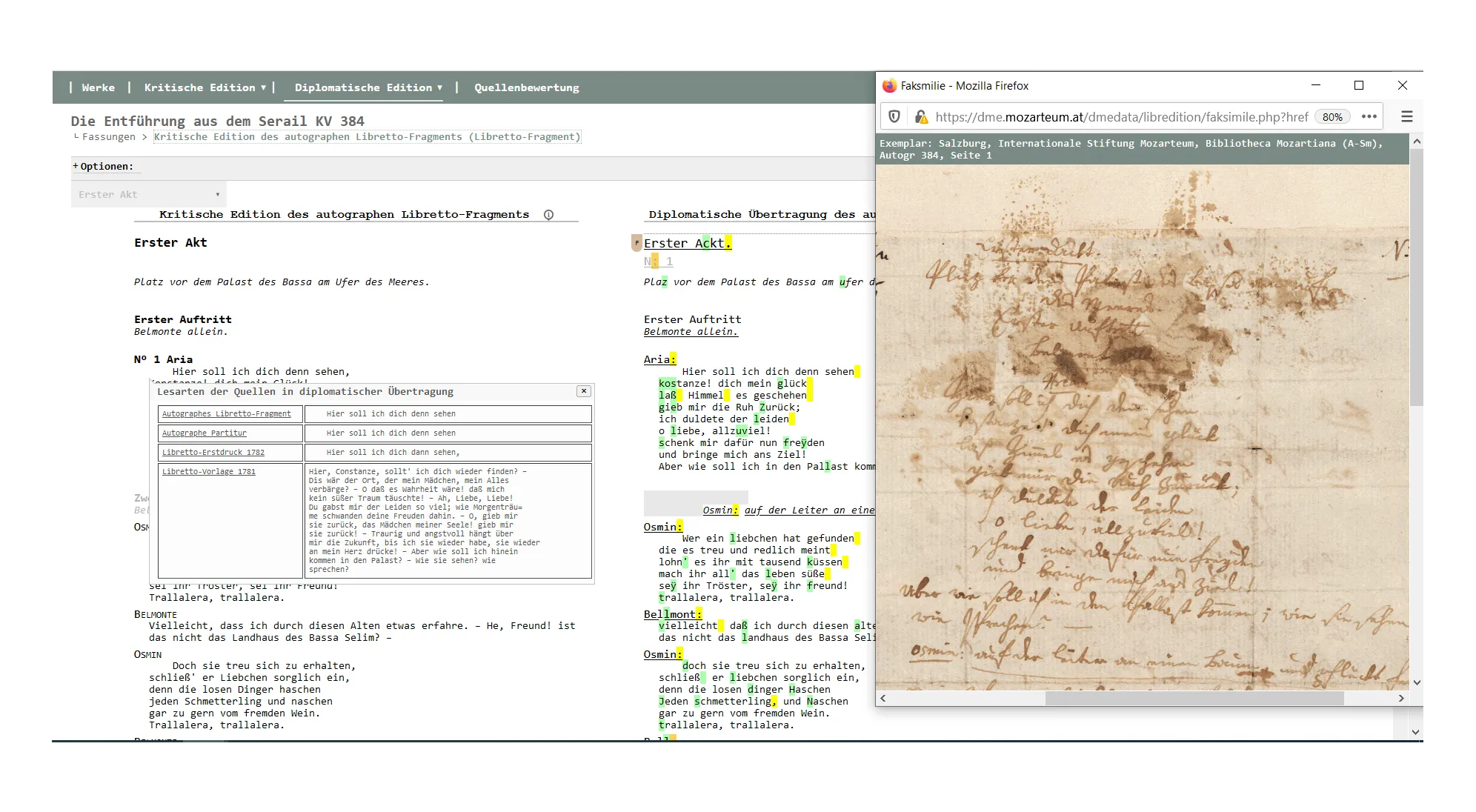
Task: Open the Libretto-Vorlage 1781 source link
Action: [x=208, y=472]
